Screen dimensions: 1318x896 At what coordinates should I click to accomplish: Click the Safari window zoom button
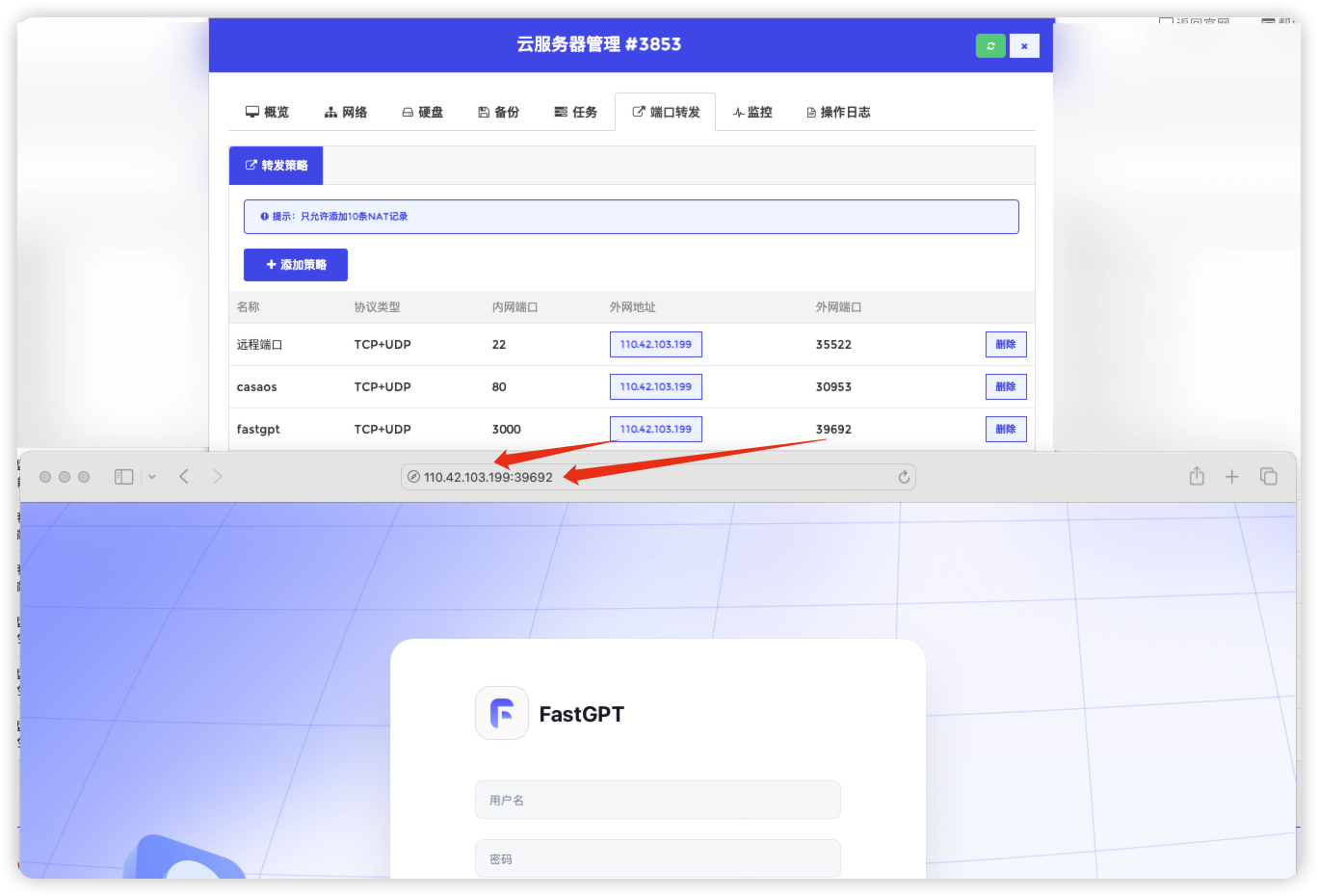click(x=84, y=477)
